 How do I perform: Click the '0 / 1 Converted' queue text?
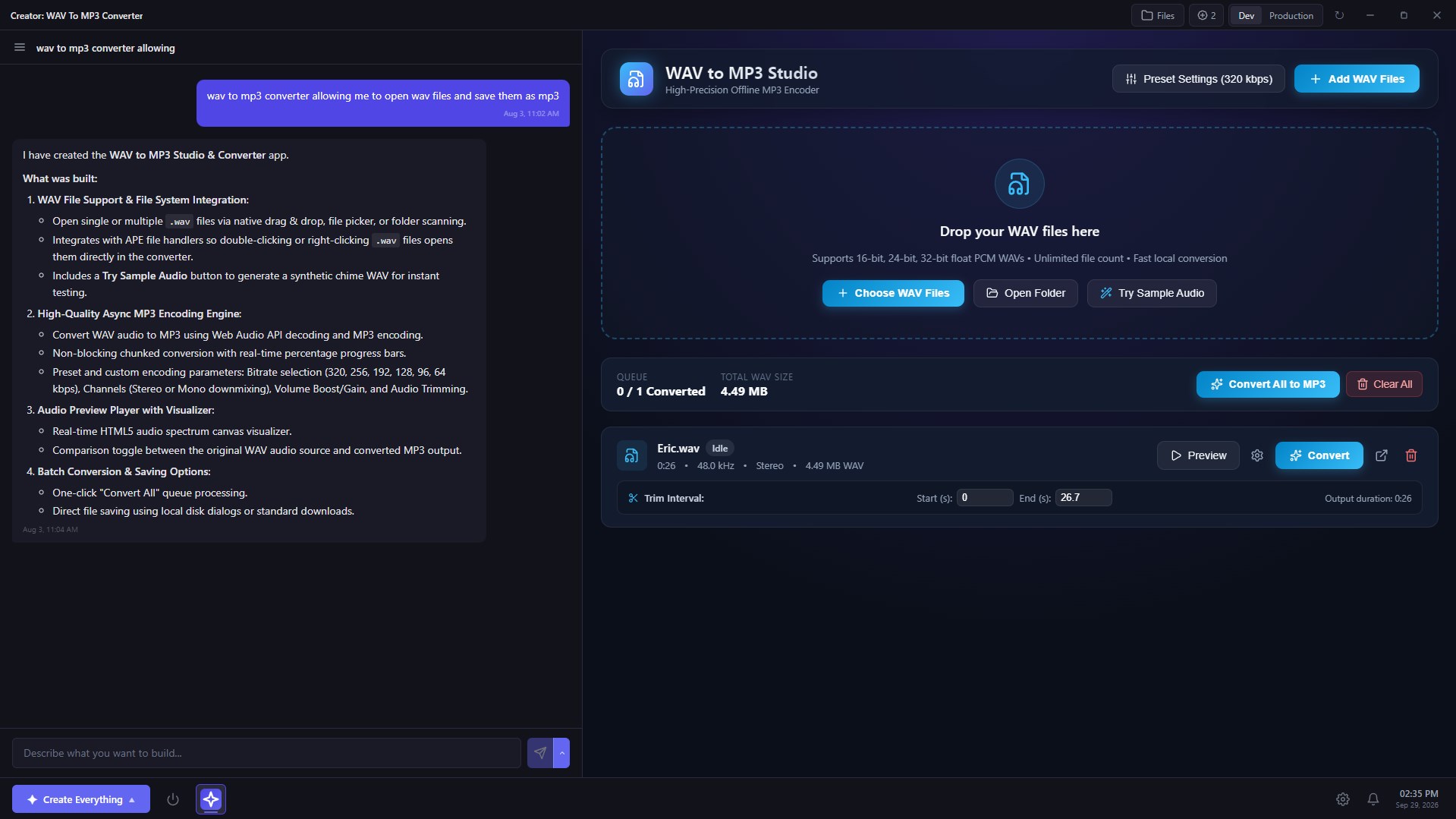pos(661,392)
